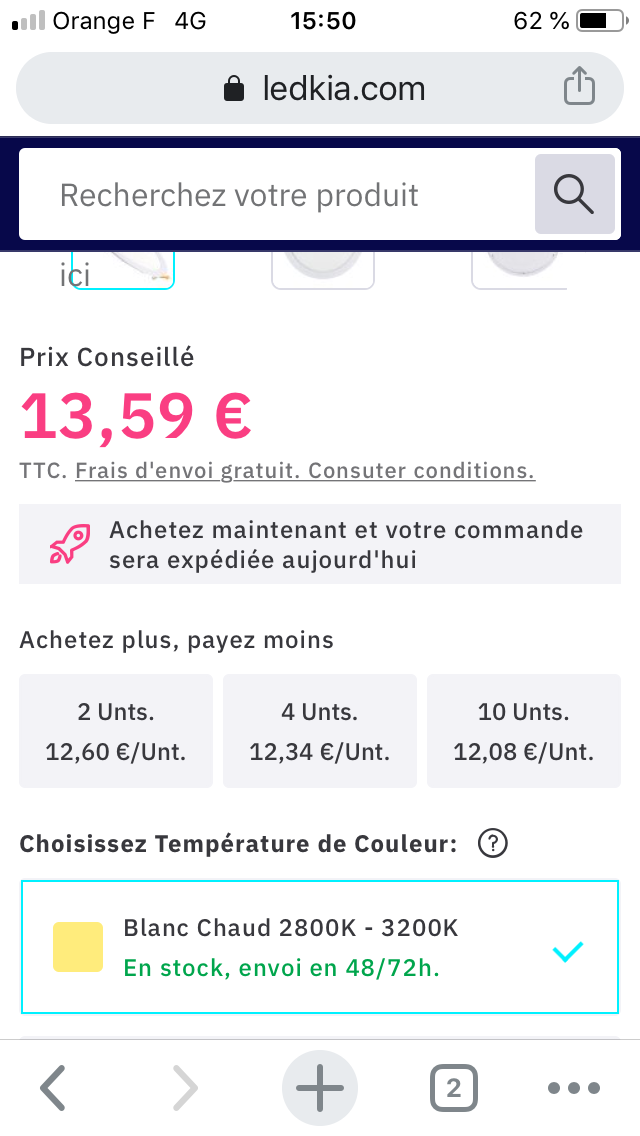
Task: Choose the 2 Unts. quantity price tier
Action: pos(116,731)
